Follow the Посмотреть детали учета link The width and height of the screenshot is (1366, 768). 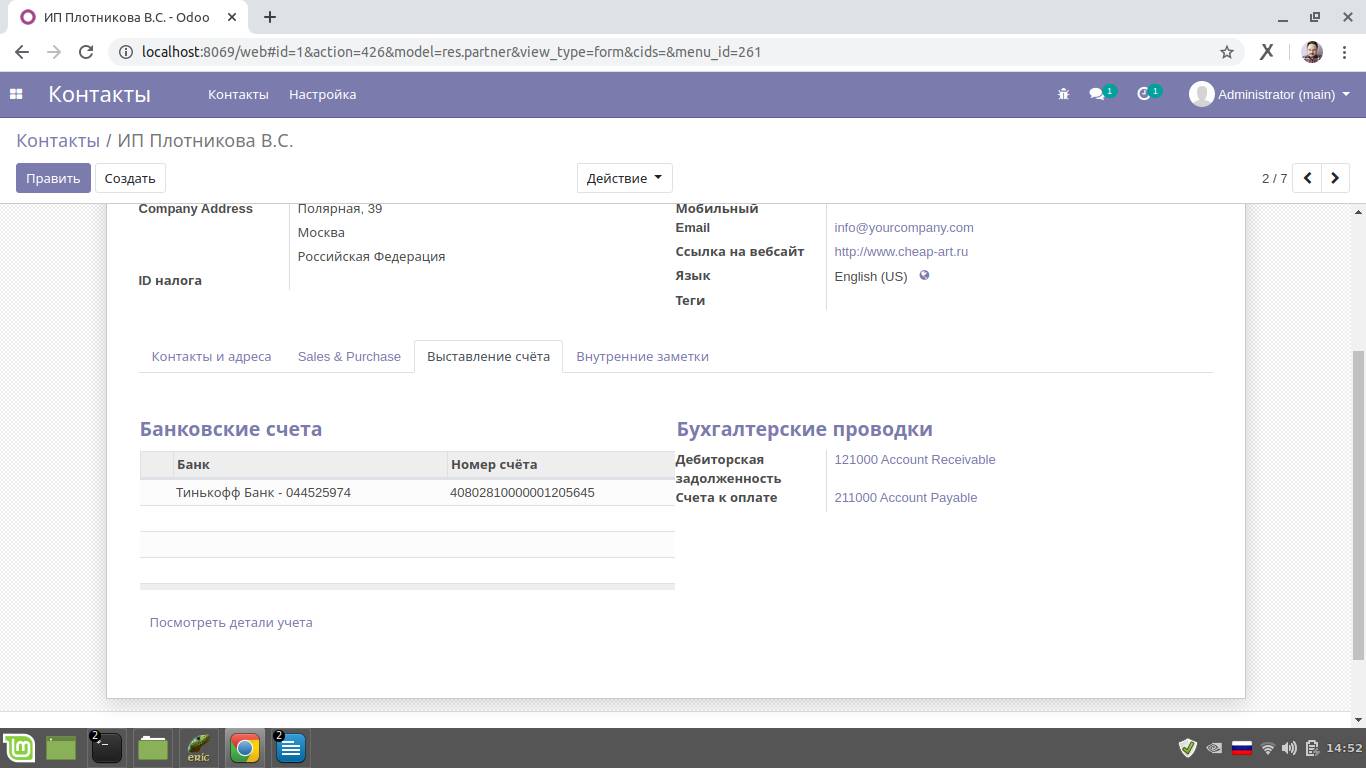click(231, 622)
